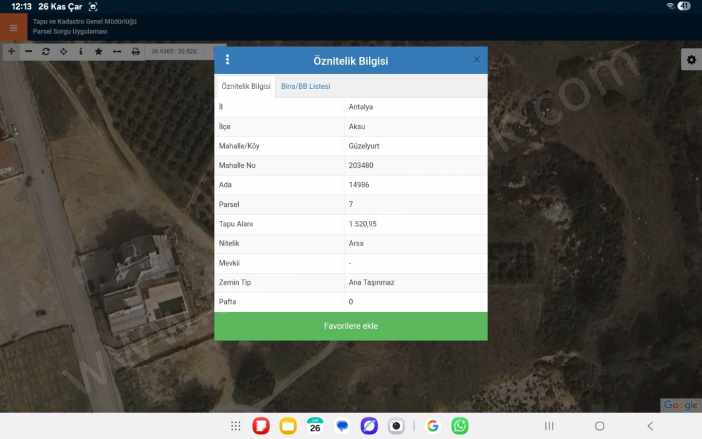Open the blue messages app

point(342,426)
